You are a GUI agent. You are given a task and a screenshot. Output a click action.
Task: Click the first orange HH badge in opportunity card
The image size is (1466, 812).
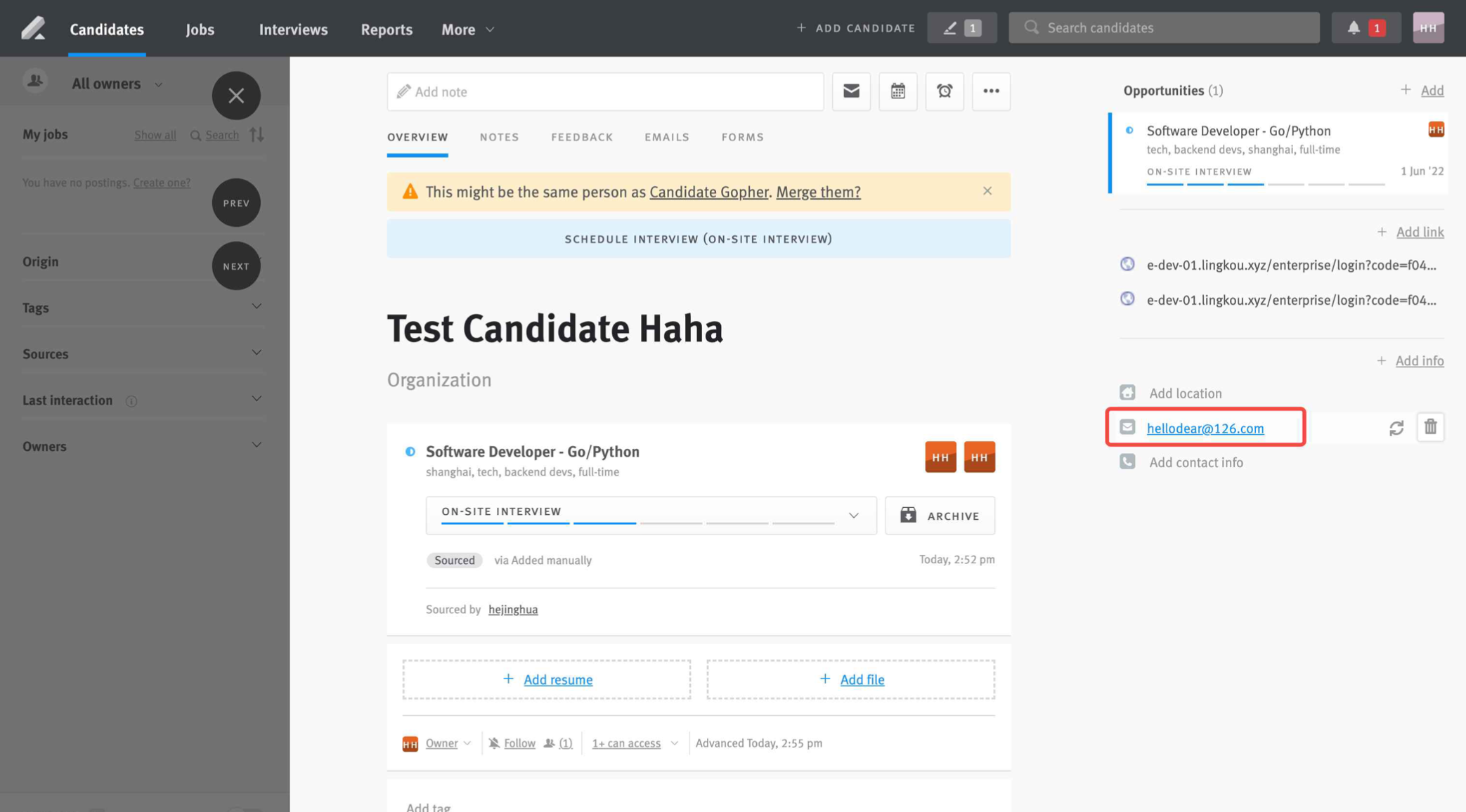940,457
